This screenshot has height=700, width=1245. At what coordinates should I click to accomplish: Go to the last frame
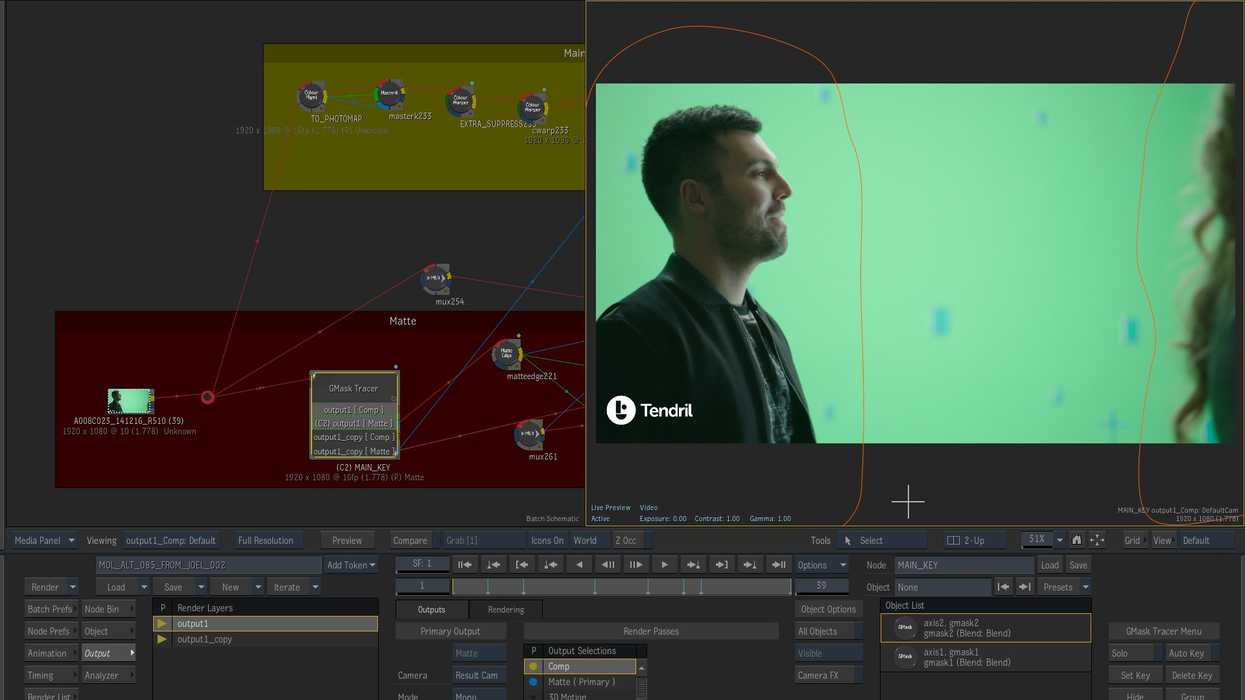pos(778,565)
